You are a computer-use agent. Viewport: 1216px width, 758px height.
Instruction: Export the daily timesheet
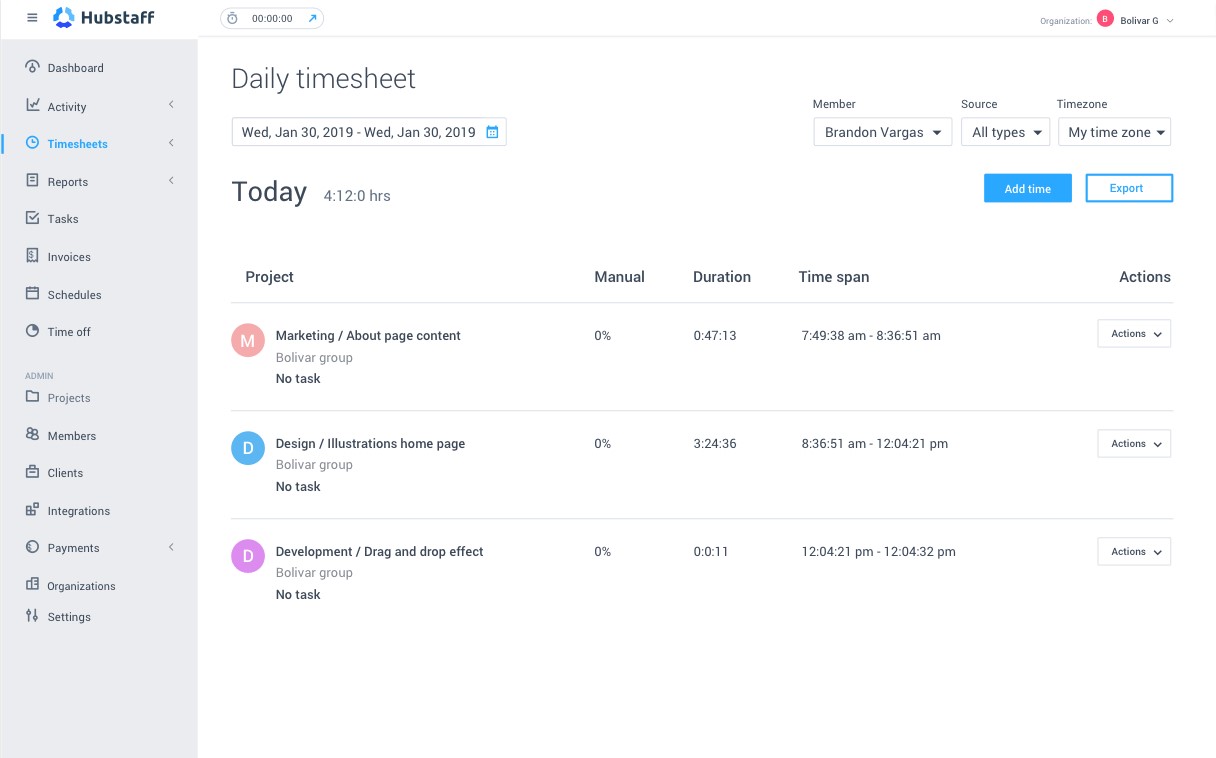pyautogui.click(x=1129, y=188)
